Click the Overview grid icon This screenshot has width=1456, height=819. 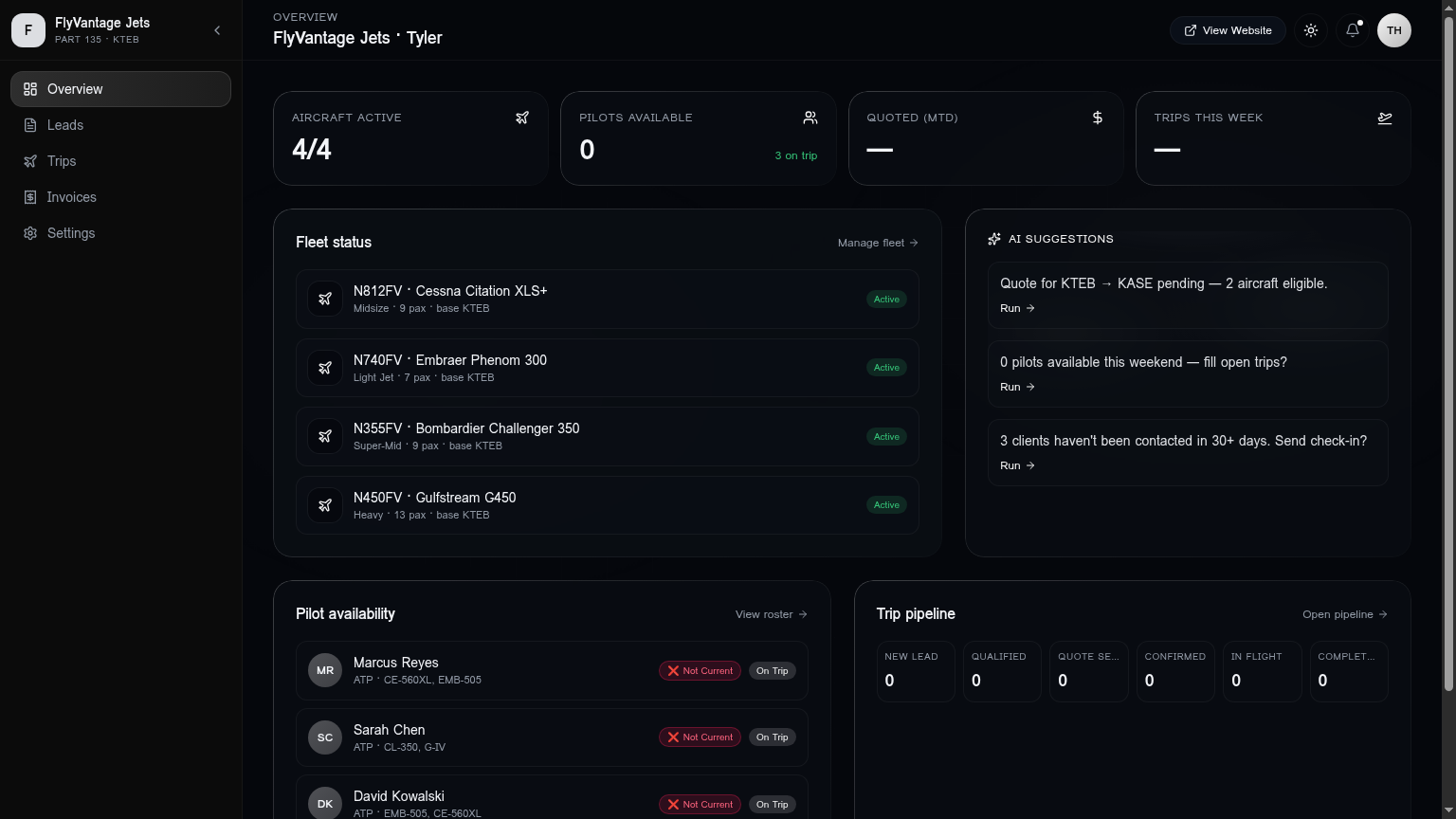(30, 89)
